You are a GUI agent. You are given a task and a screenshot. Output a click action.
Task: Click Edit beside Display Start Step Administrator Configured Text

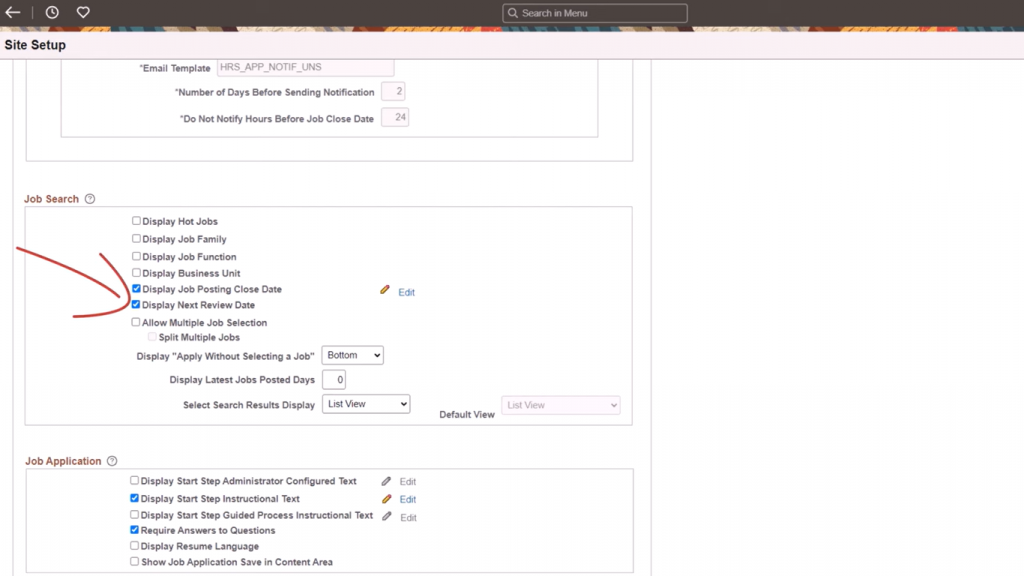pos(407,481)
